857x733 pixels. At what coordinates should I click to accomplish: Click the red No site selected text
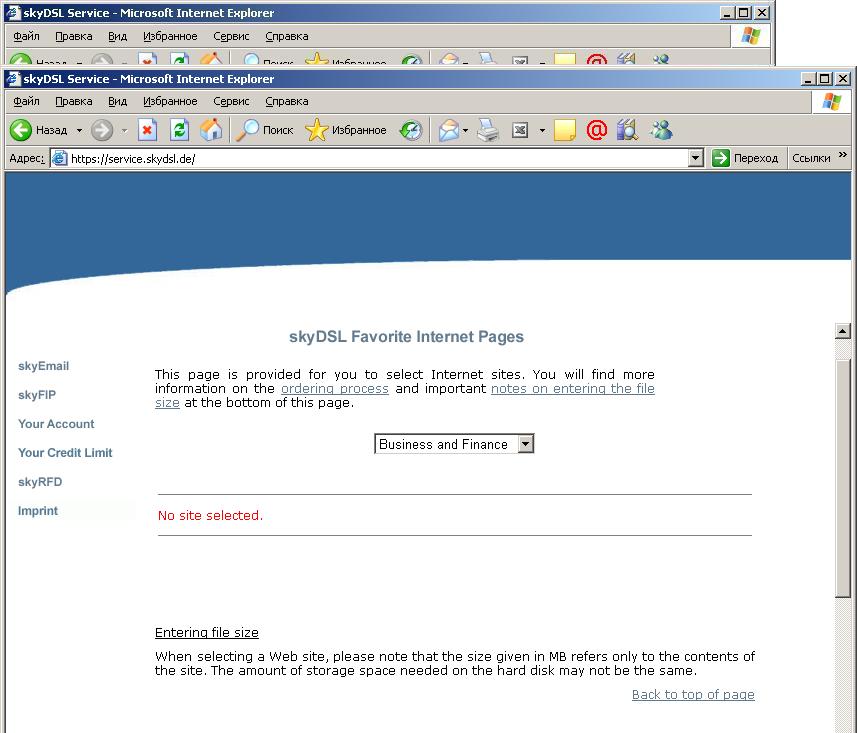point(210,515)
